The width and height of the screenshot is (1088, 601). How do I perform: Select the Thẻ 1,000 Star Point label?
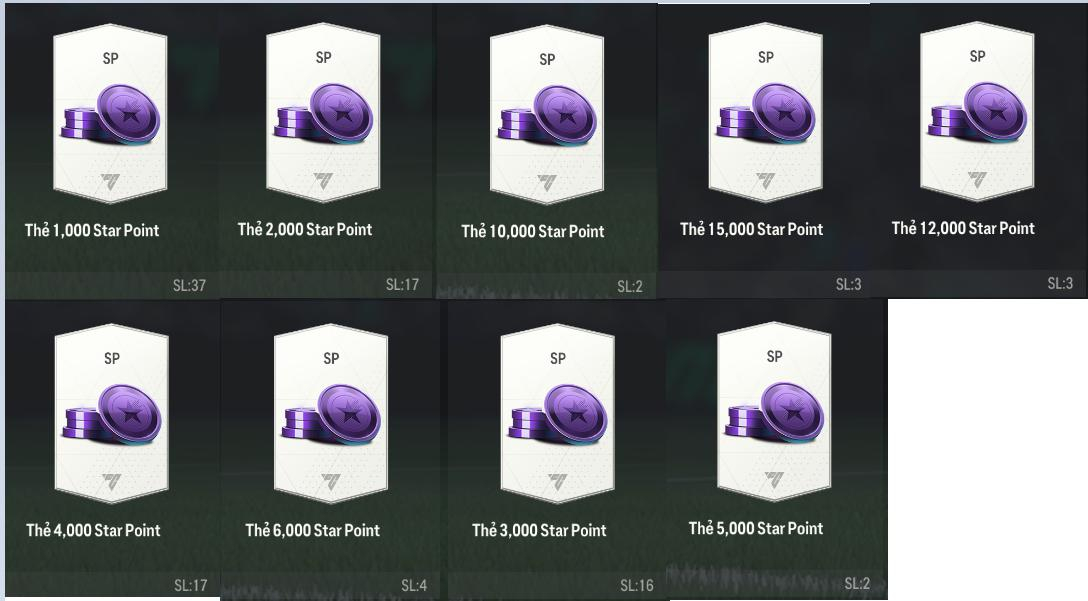pos(92,230)
